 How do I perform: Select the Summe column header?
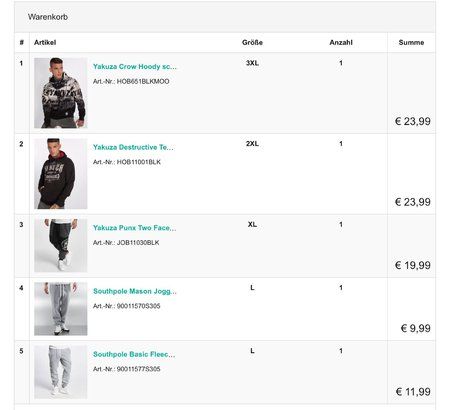411,42
